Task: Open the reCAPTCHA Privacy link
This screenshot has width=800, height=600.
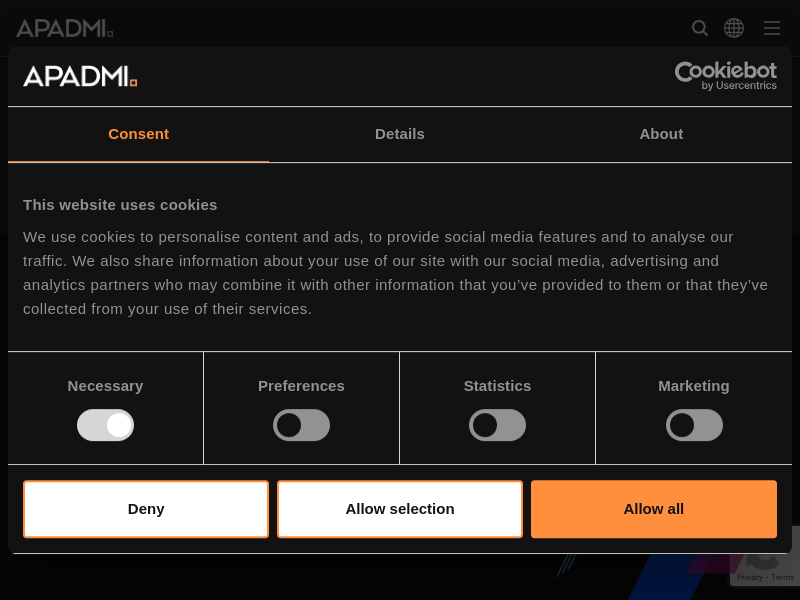Action: pyautogui.click(x=749, y=577)
